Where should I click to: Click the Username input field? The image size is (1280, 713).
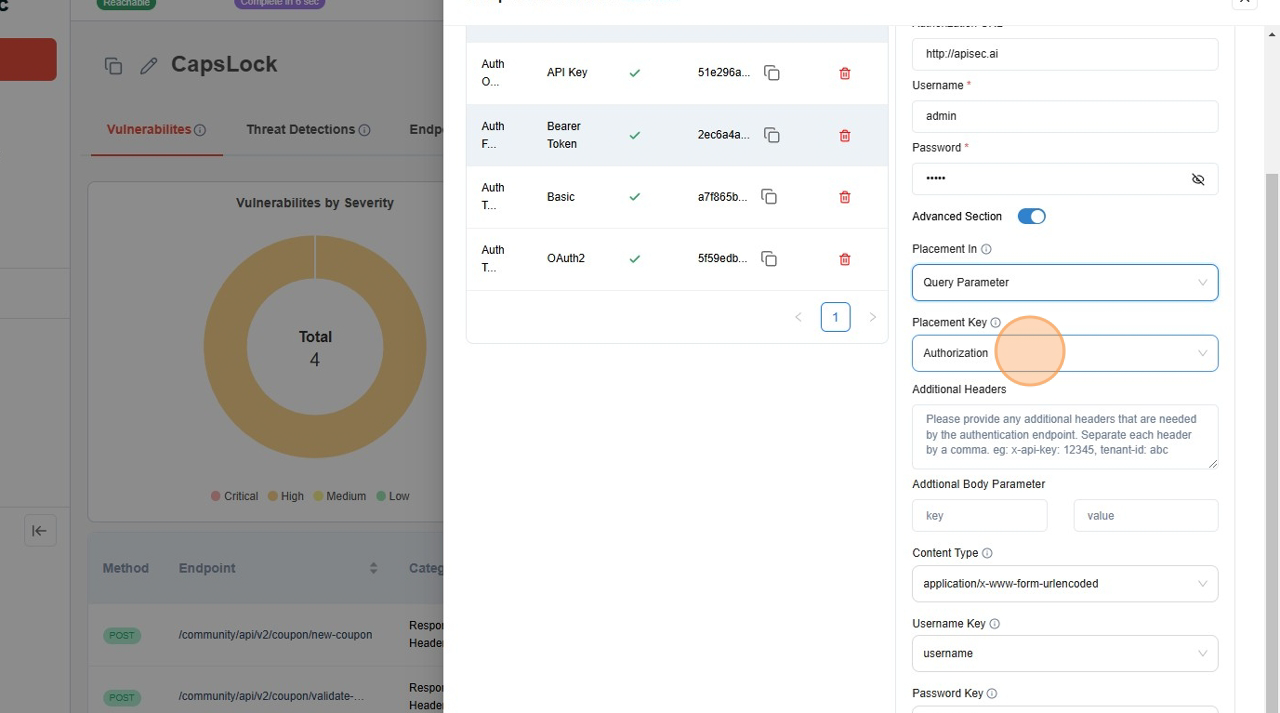click(x=1064, y=116)
